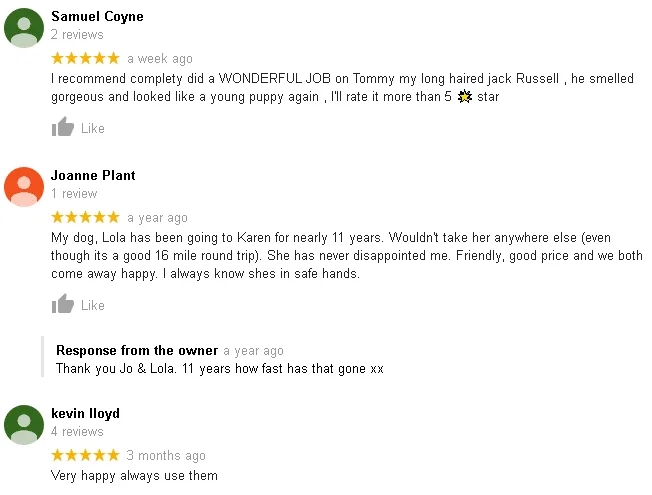
Task: Click Joanne Plant's orange profile avatar
Action: (x=24, y=187)
